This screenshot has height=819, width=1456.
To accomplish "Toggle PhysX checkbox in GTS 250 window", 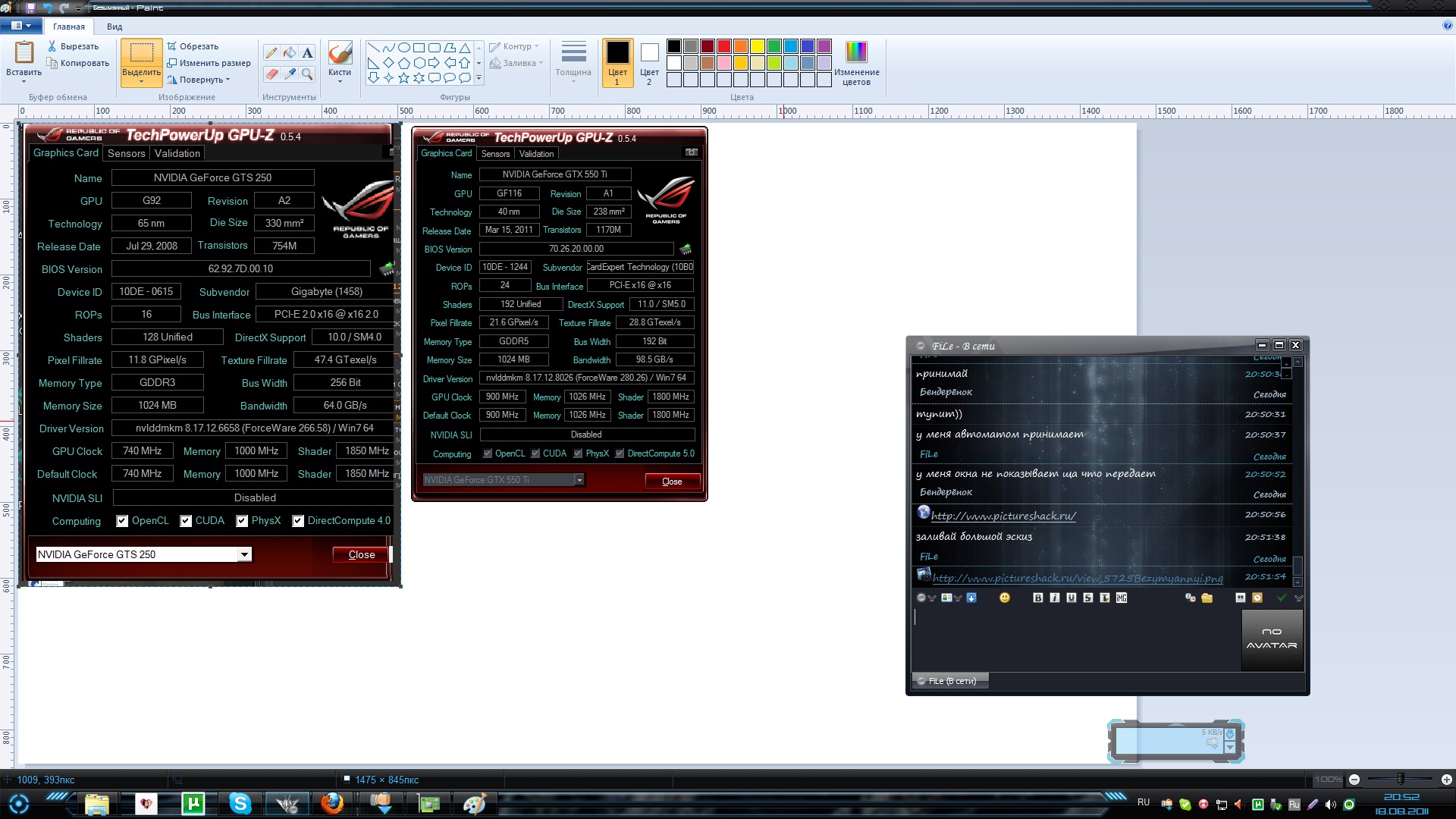I will tap(242, 521).
